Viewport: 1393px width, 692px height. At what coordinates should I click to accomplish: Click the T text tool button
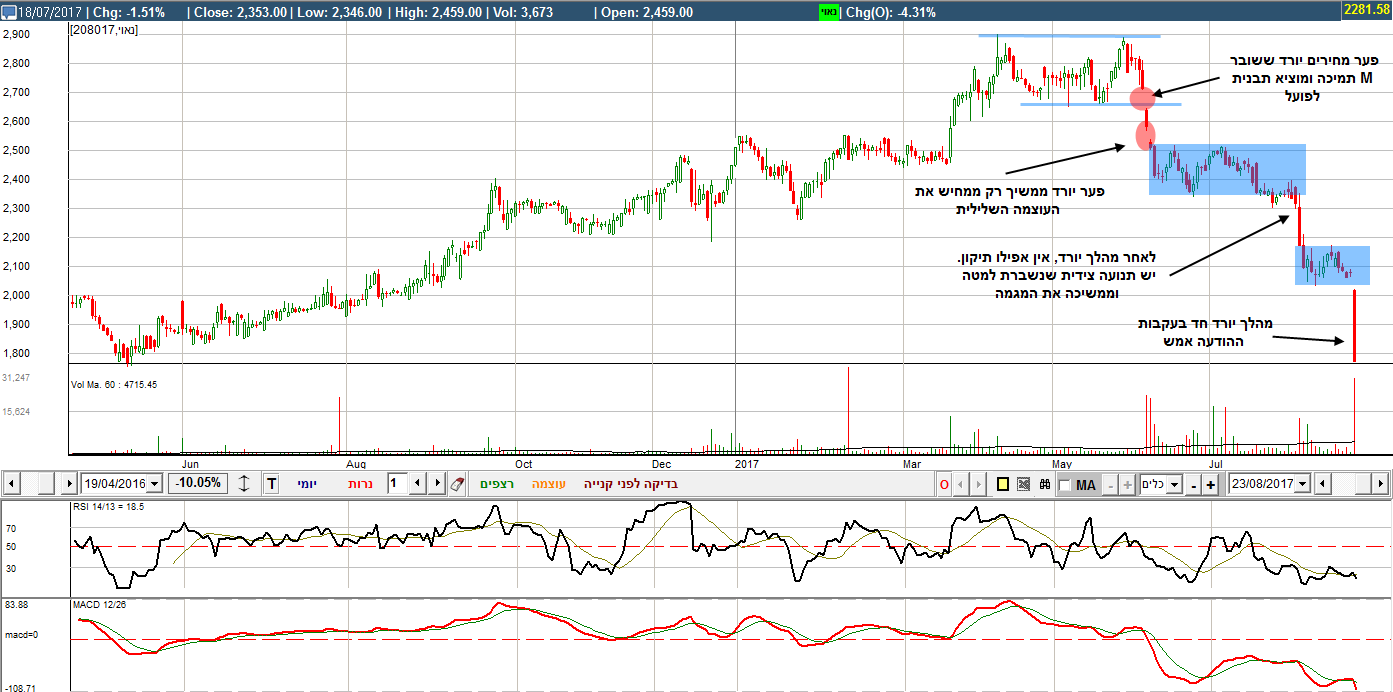[x=272, y=484]
